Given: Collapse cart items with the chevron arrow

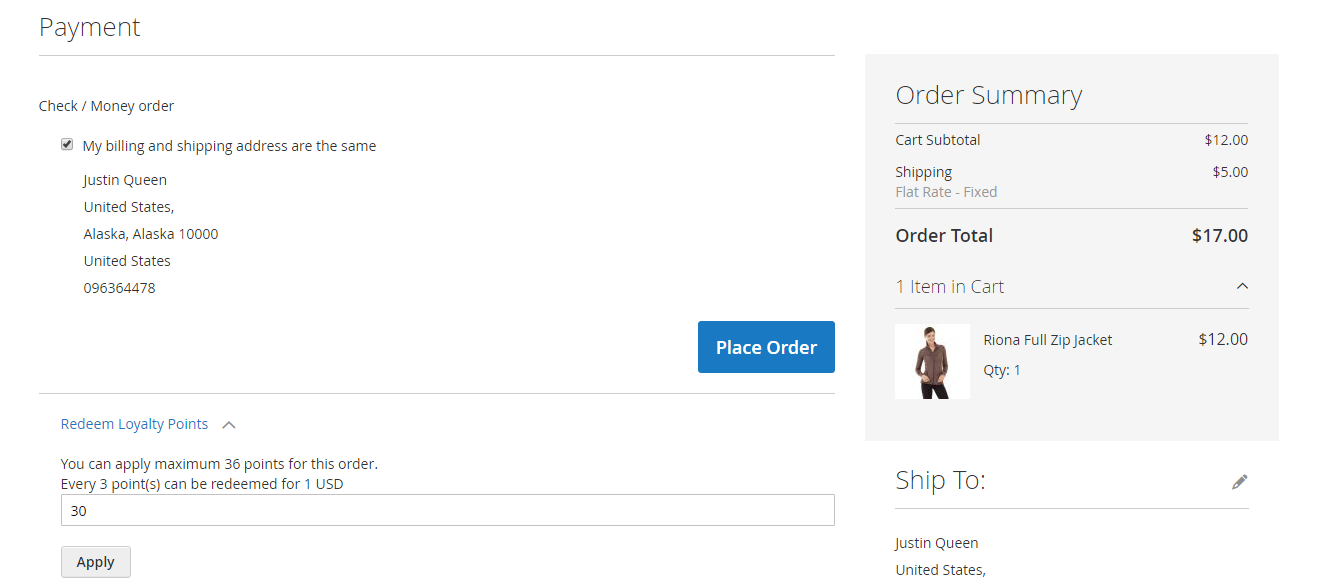Looking at the screenshot, I should coord(1242,287).
